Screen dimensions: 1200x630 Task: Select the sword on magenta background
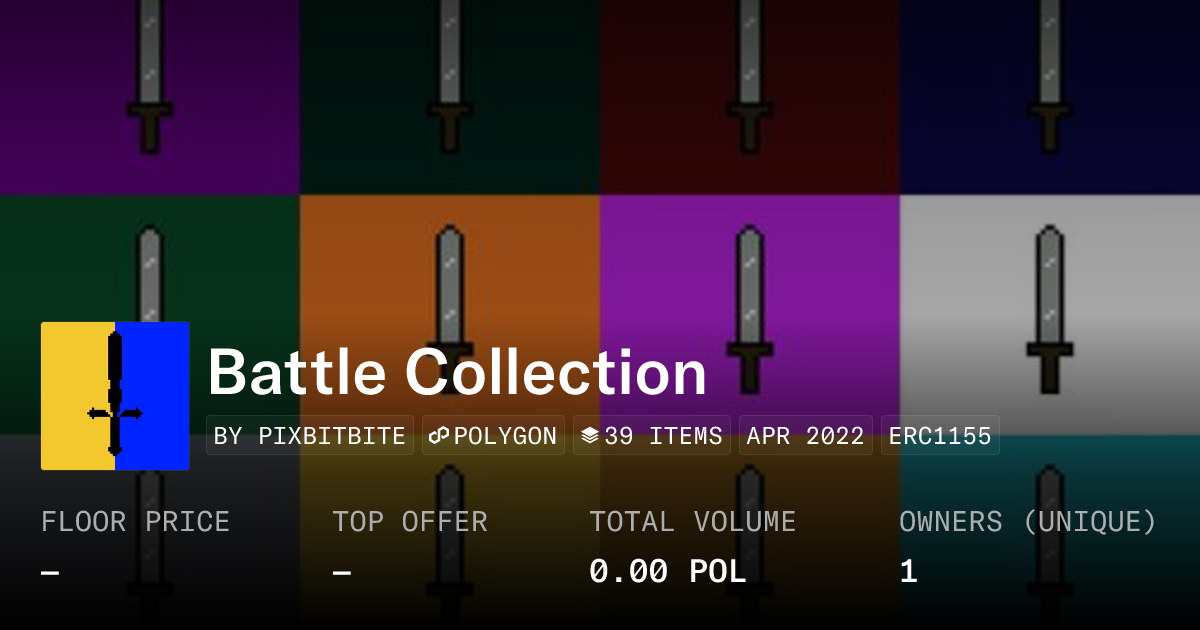pyautogui.click(x=750, y=309)
